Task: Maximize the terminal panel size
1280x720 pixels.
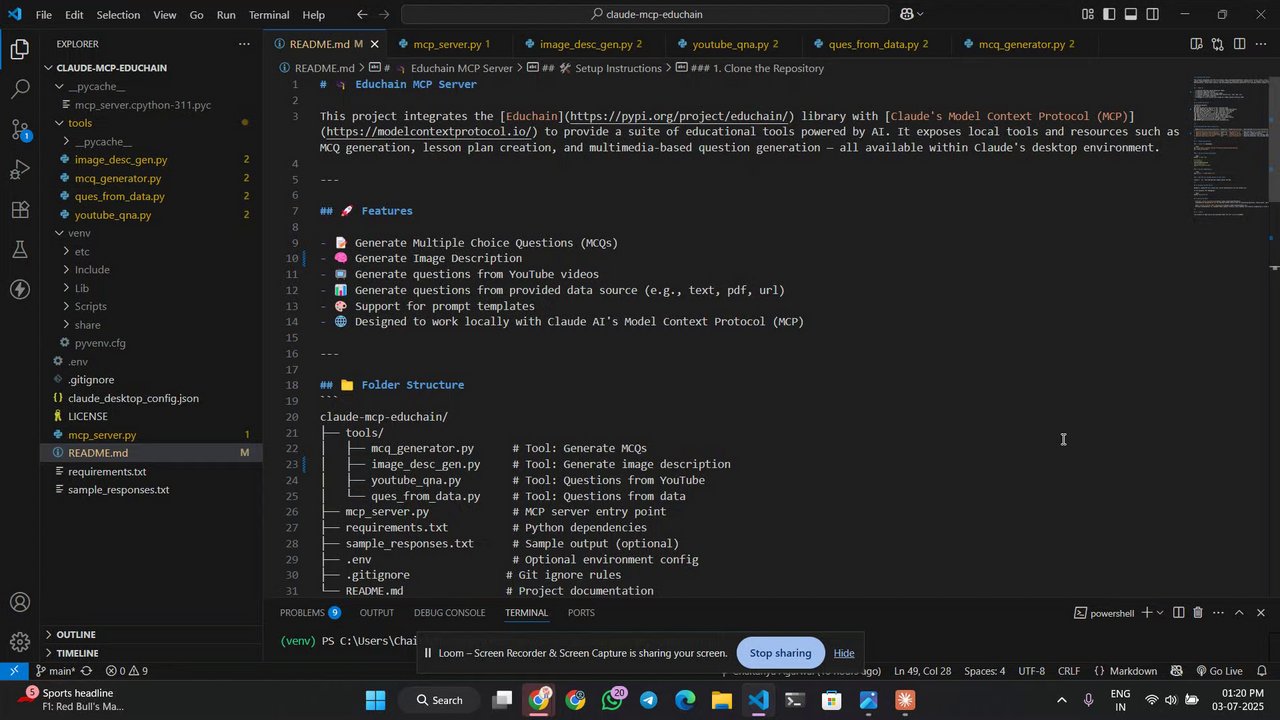Action: click(x=1239, y=613)
